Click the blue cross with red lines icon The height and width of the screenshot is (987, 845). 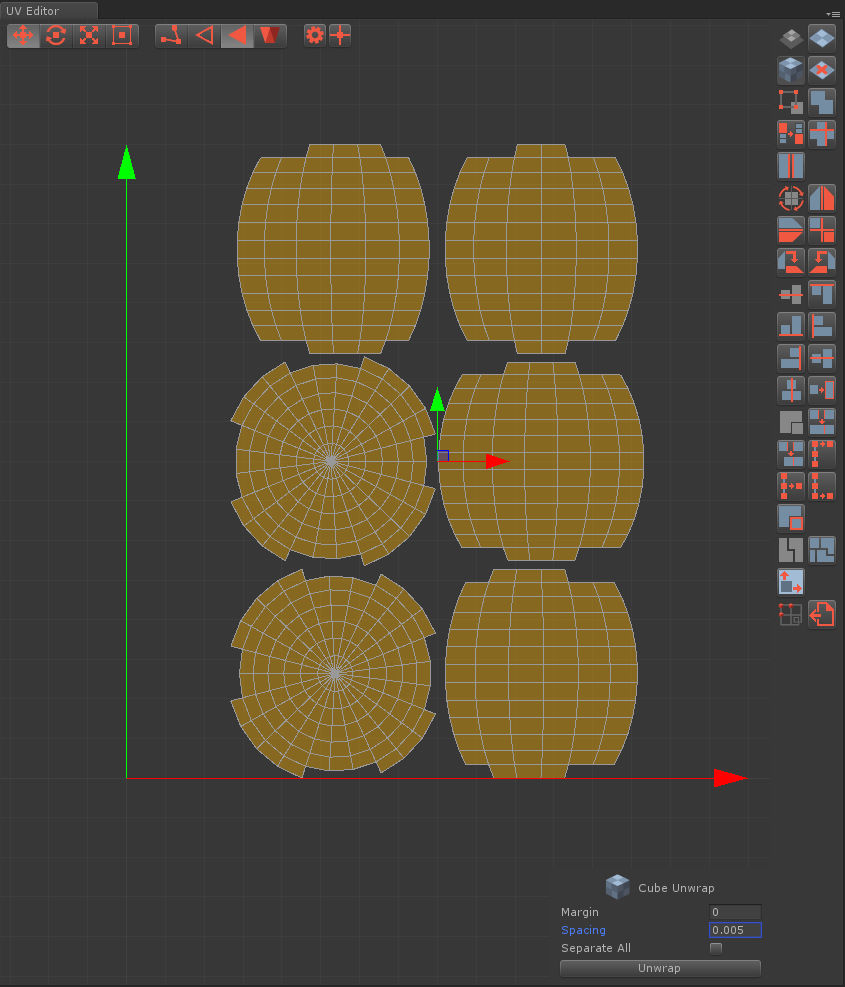click(x=822, y=133)
